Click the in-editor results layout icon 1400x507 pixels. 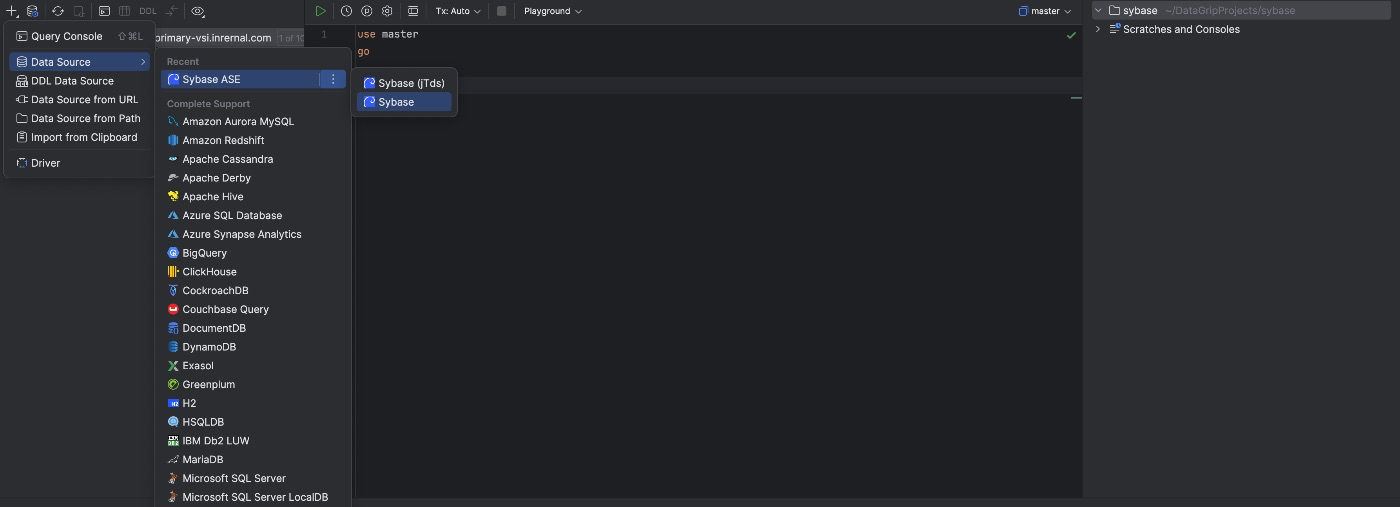point(413,11)
